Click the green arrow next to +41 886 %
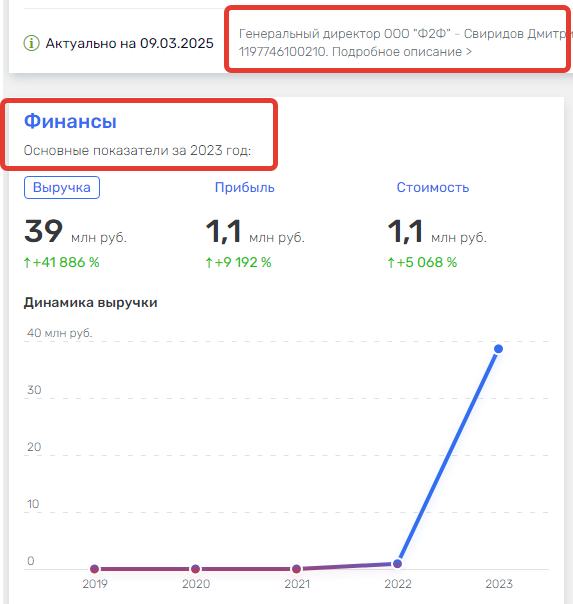Screen dimensions: 573x604 [x=27, y=263]
